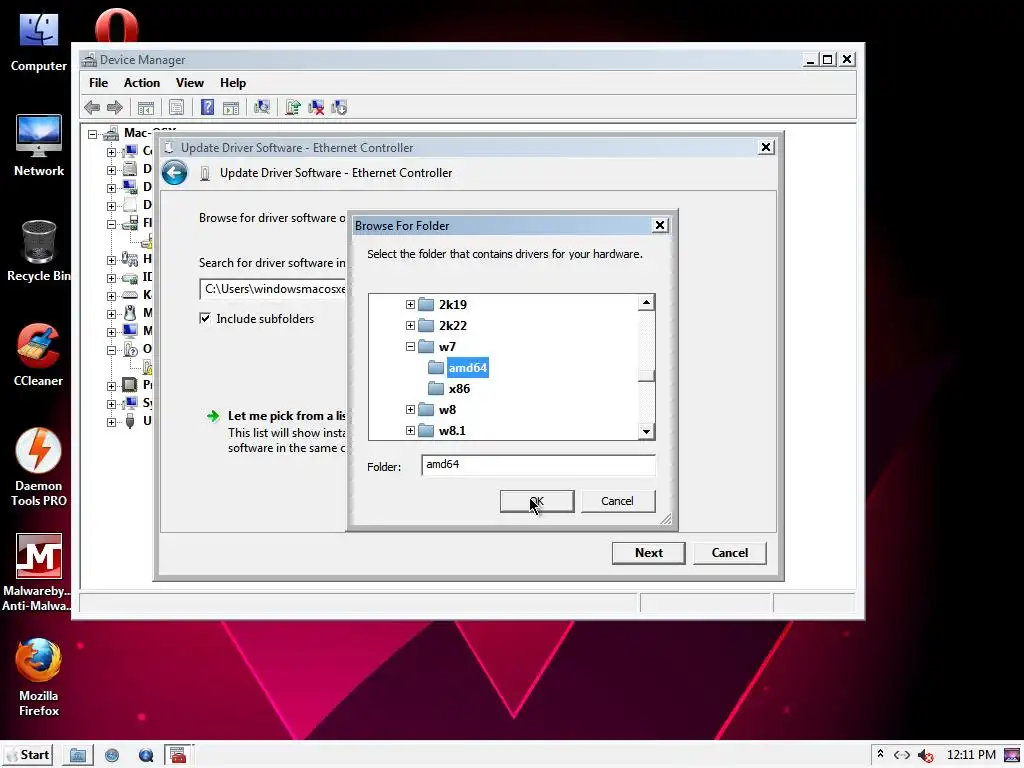This screenshot has width=1024, height=768.
Task: Click the Device Manager taskbar button with red toolbox
Action: pos(178,756)
